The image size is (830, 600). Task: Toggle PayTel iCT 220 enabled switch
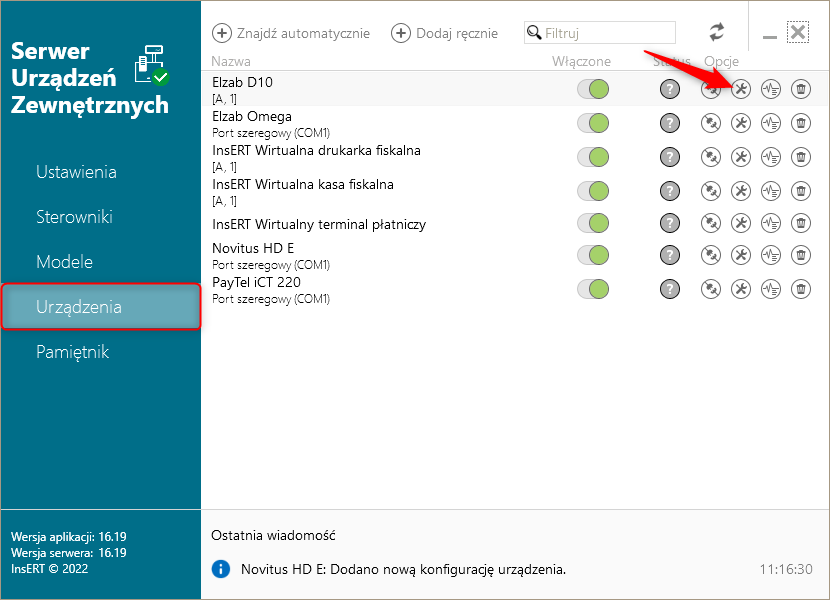click(x=593, y=289)
